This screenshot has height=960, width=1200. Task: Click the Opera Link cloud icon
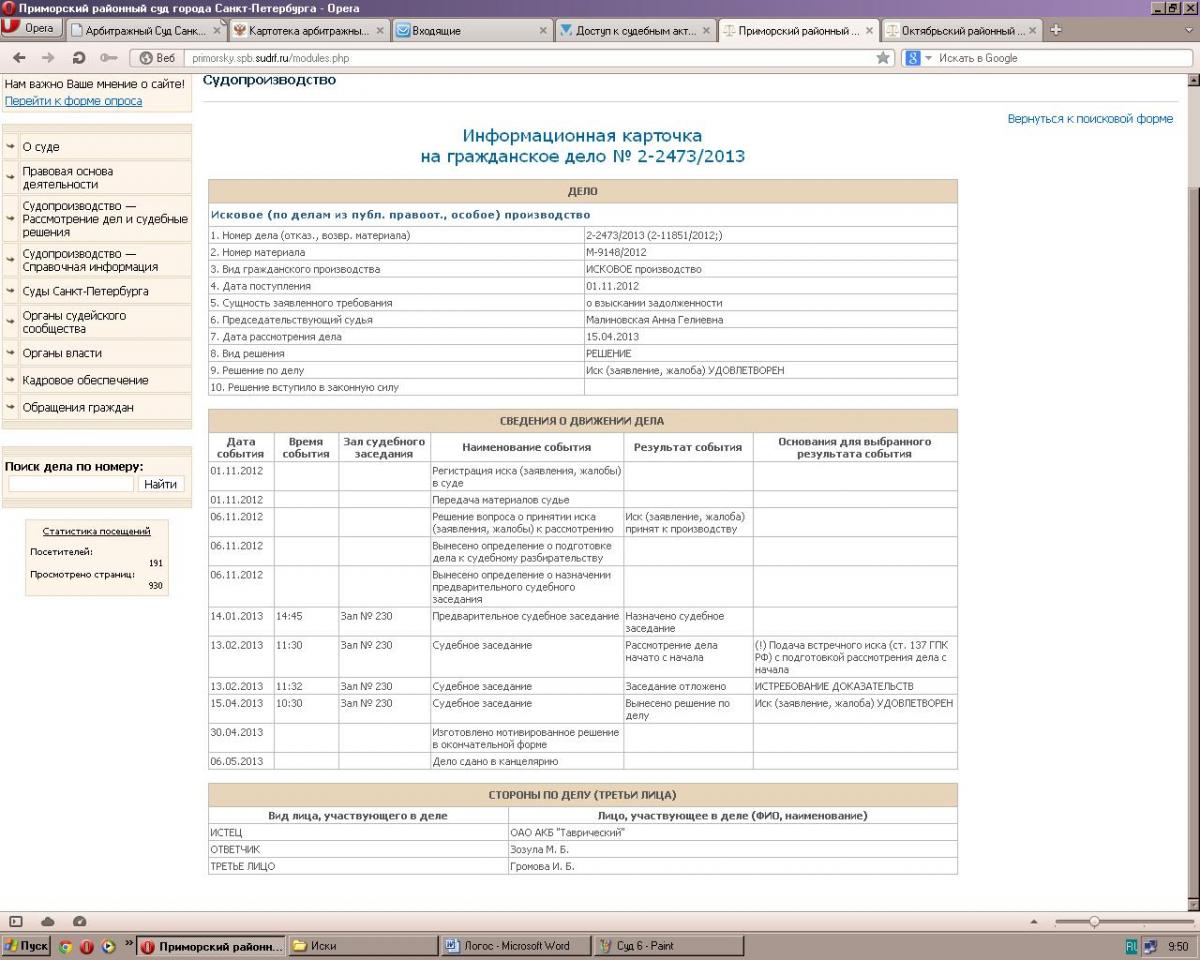pos(47,921)
